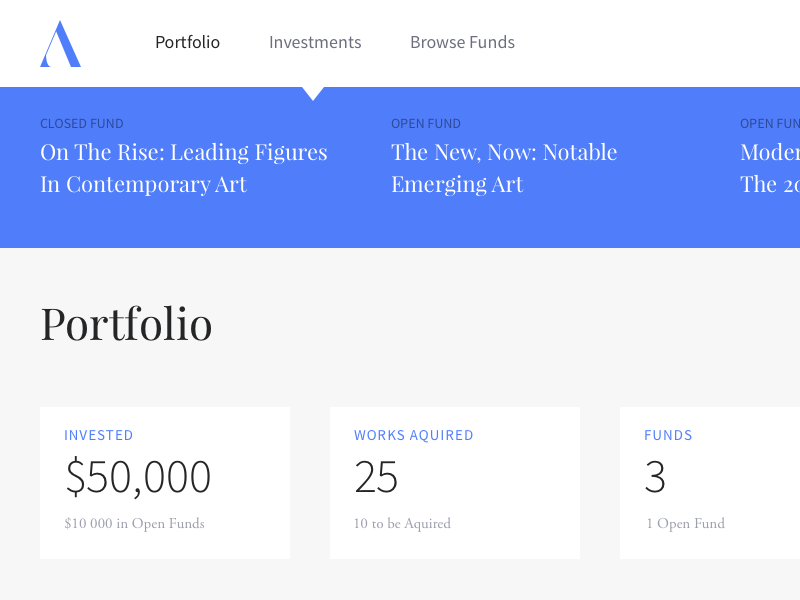Click the $50,000 invested amount

(138, 478)
